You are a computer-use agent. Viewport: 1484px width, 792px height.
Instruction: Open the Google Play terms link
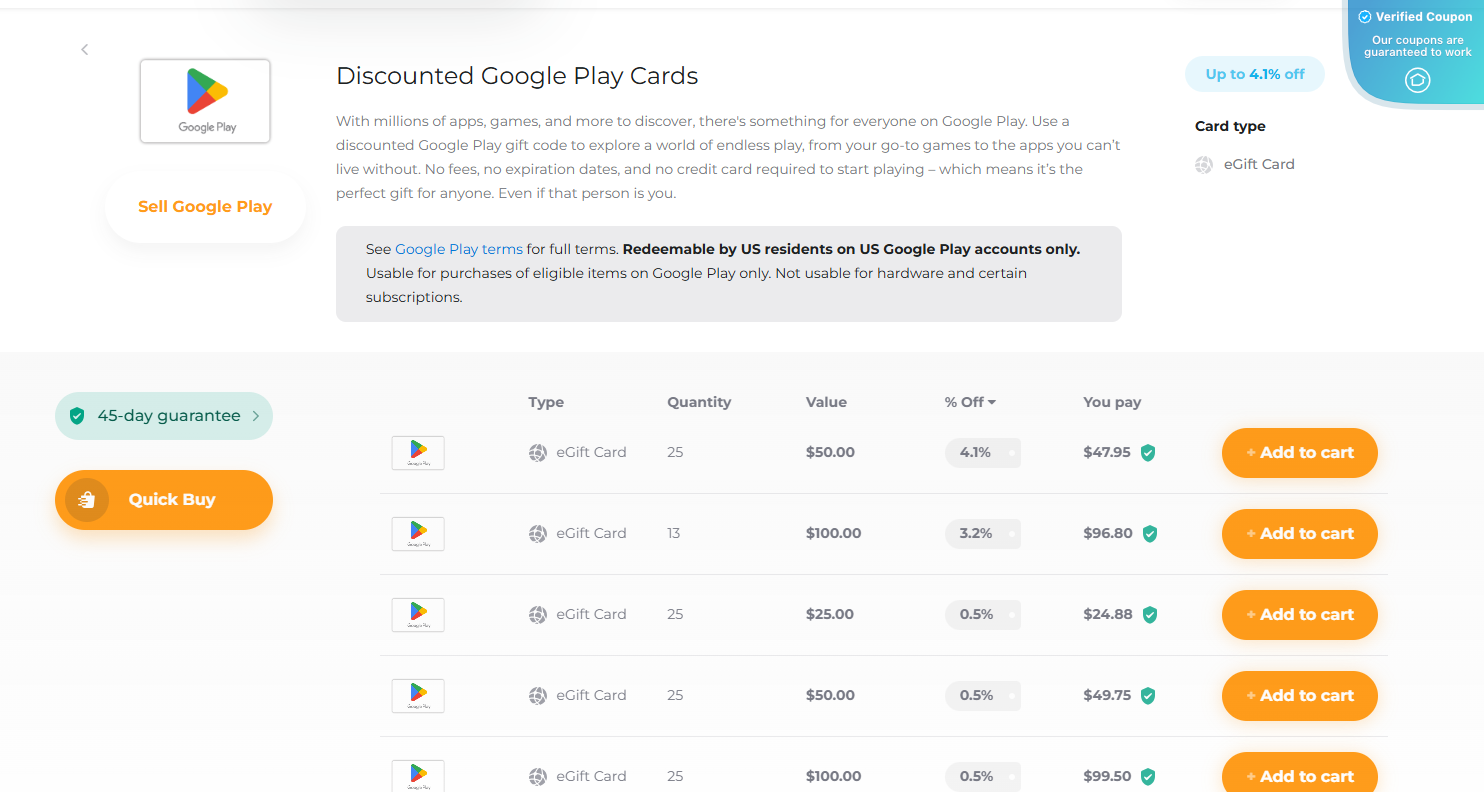[x=458, y=248]
